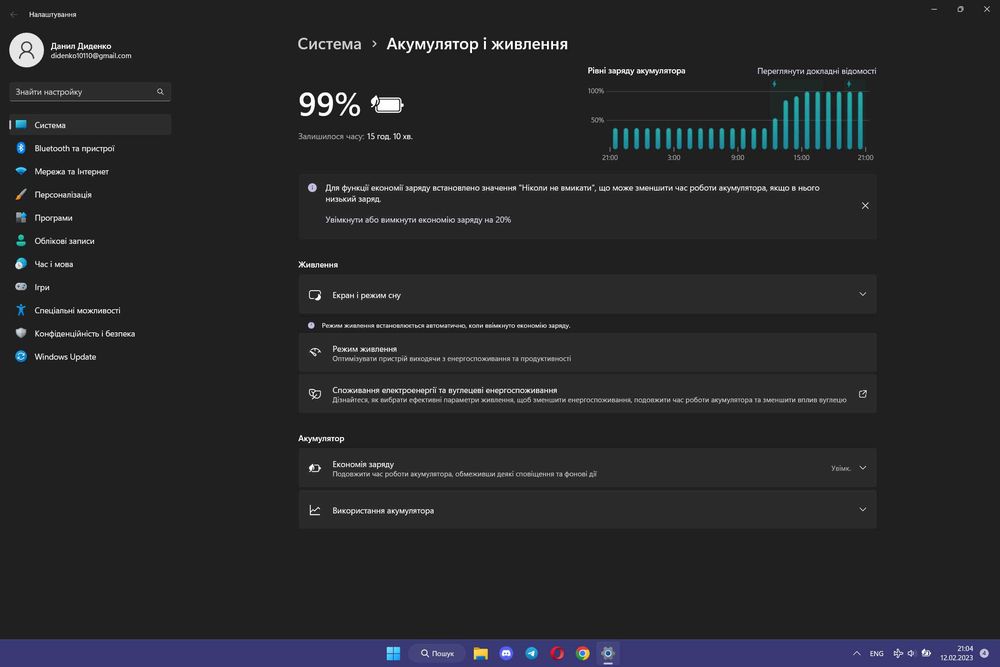Click the network wifi icon in sidebar
The width and height of the screenshot is (1000, 667).
click(x=21, y=172)
